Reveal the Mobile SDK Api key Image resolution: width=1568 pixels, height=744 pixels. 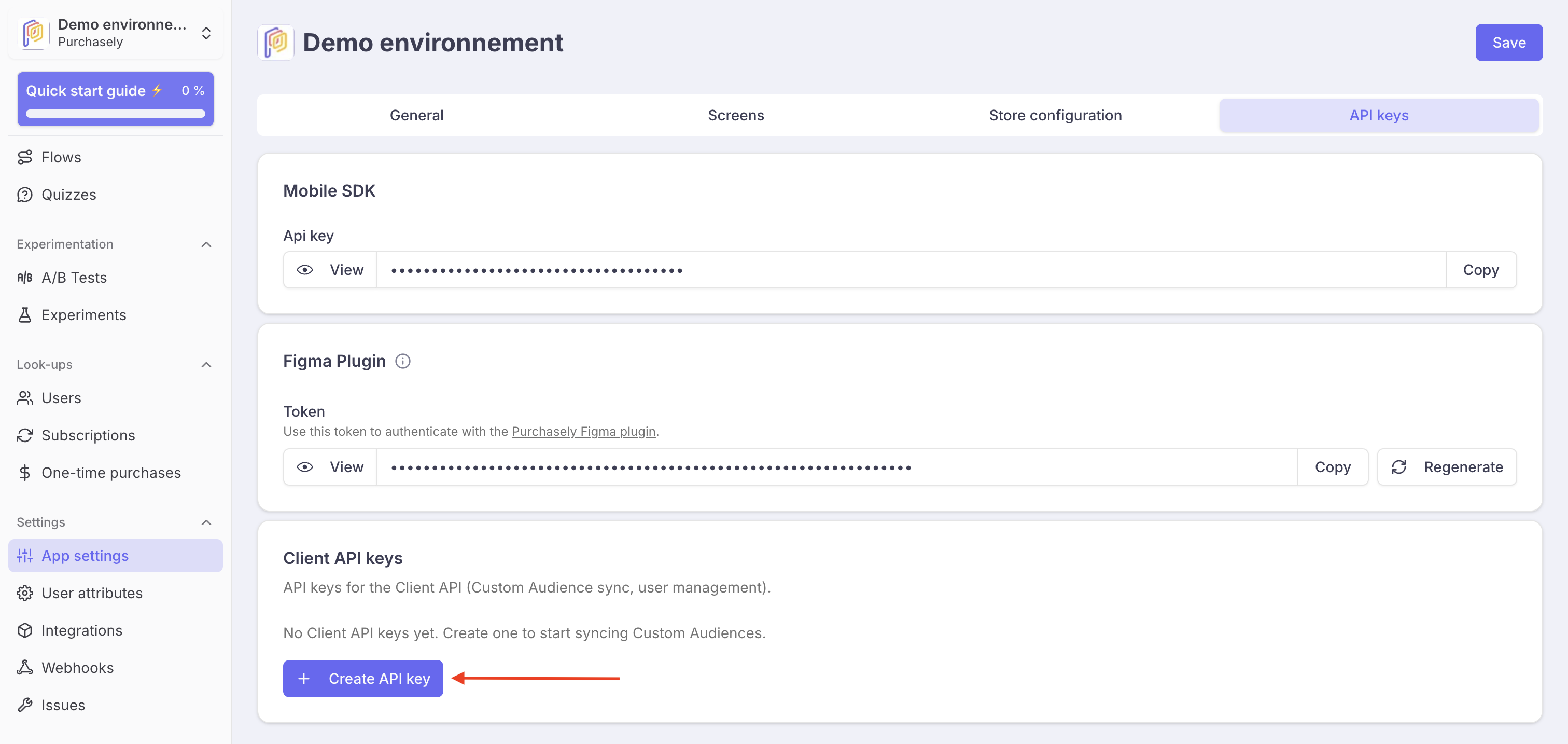click(330, 270)
